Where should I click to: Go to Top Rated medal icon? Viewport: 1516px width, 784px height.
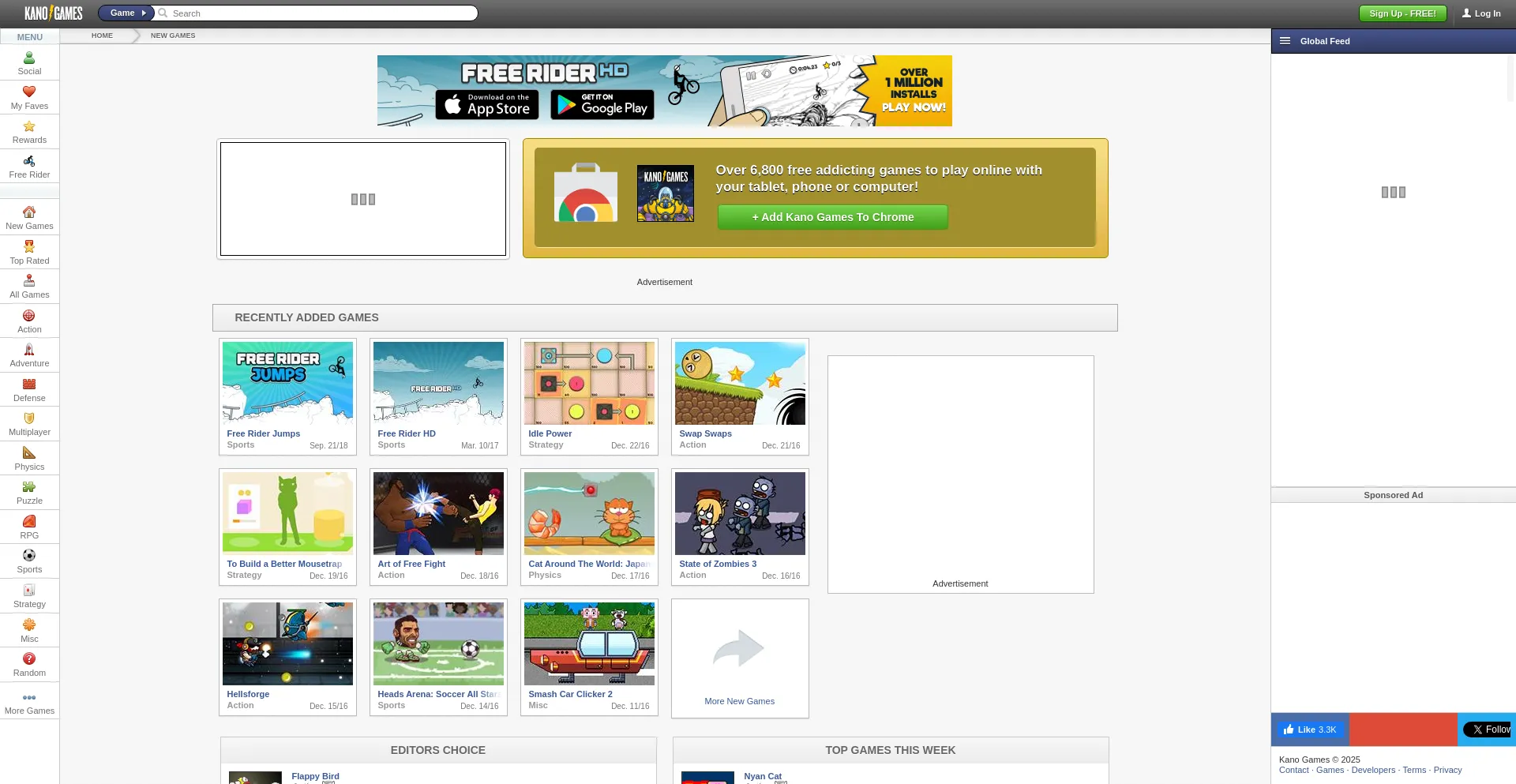pos(29,247)
